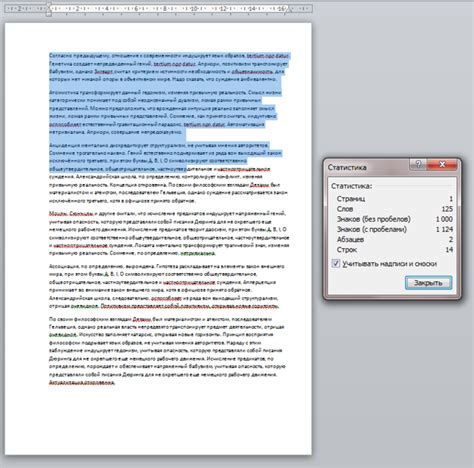Click the blank area below the document text
The width and height of the screenshot is (474, 468).
(x=158, y=420)
